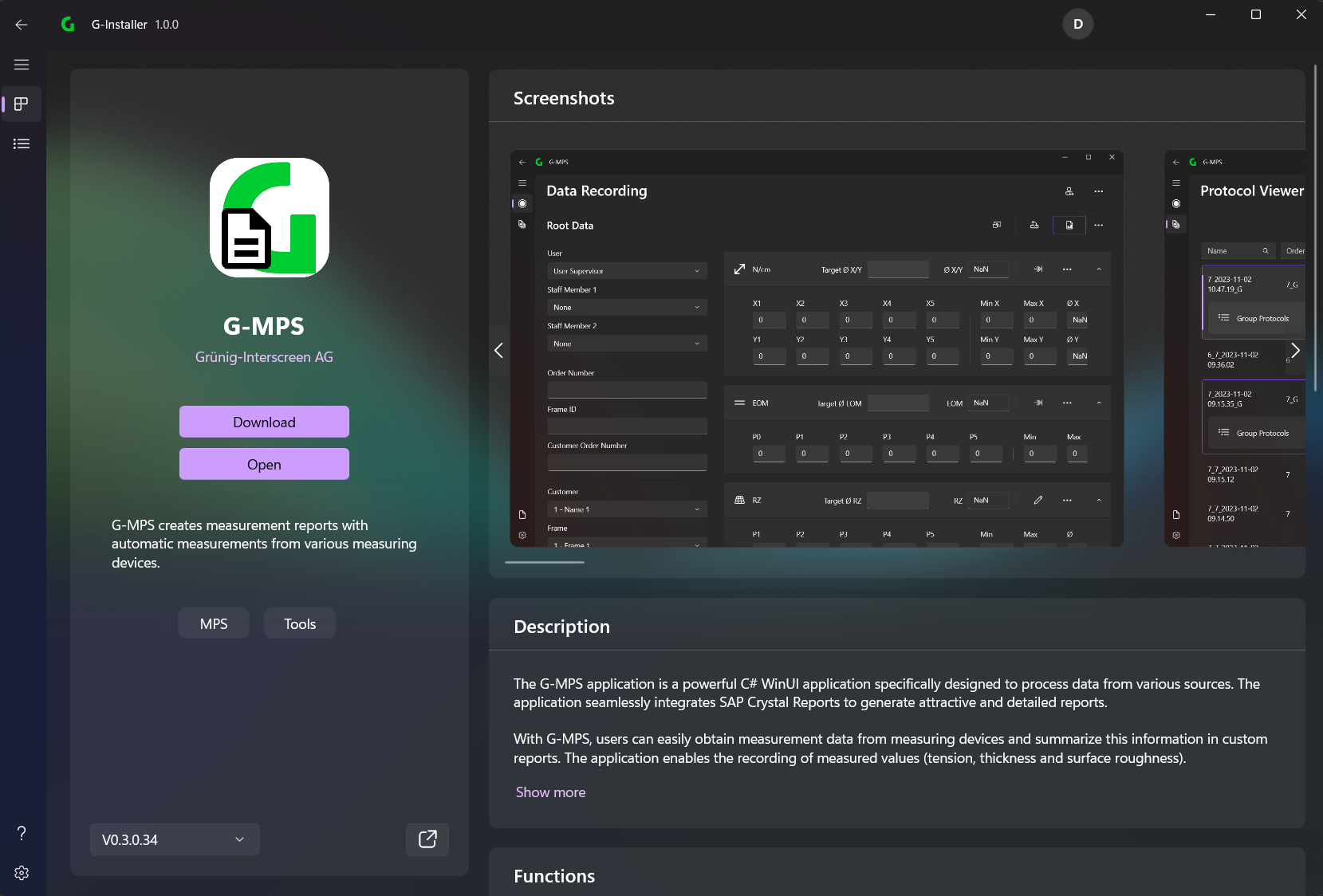Click the Open button
The image size is (1323, 896).
pos(264,464)
